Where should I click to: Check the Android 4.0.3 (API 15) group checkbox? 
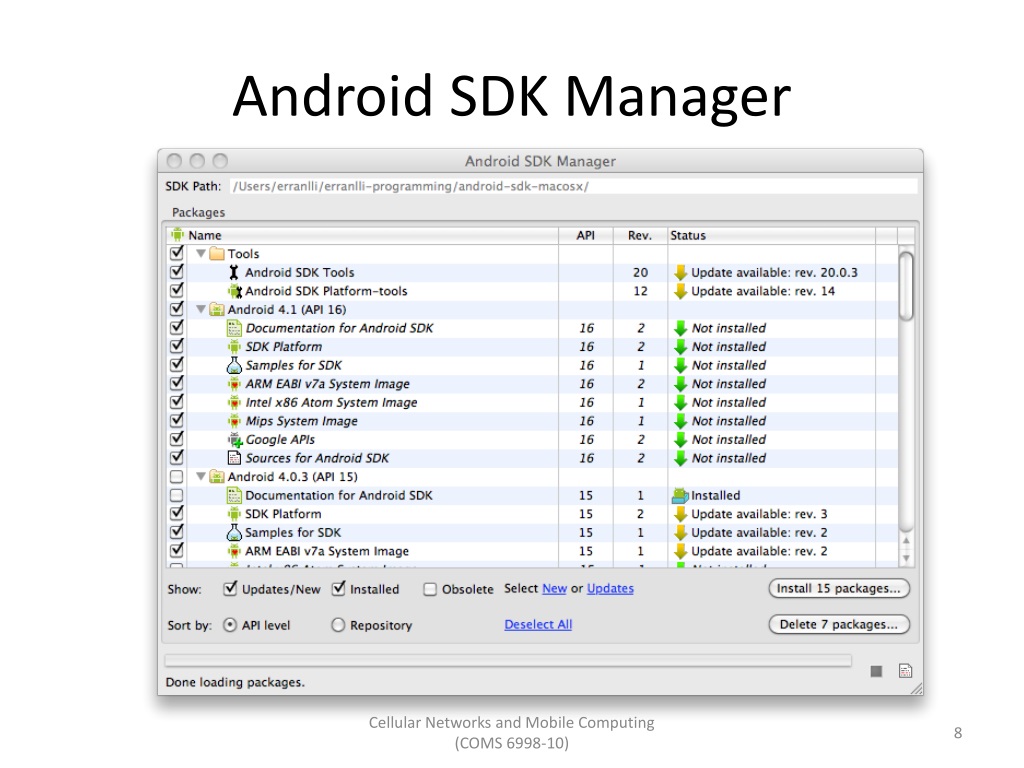[x=176, y=477]
